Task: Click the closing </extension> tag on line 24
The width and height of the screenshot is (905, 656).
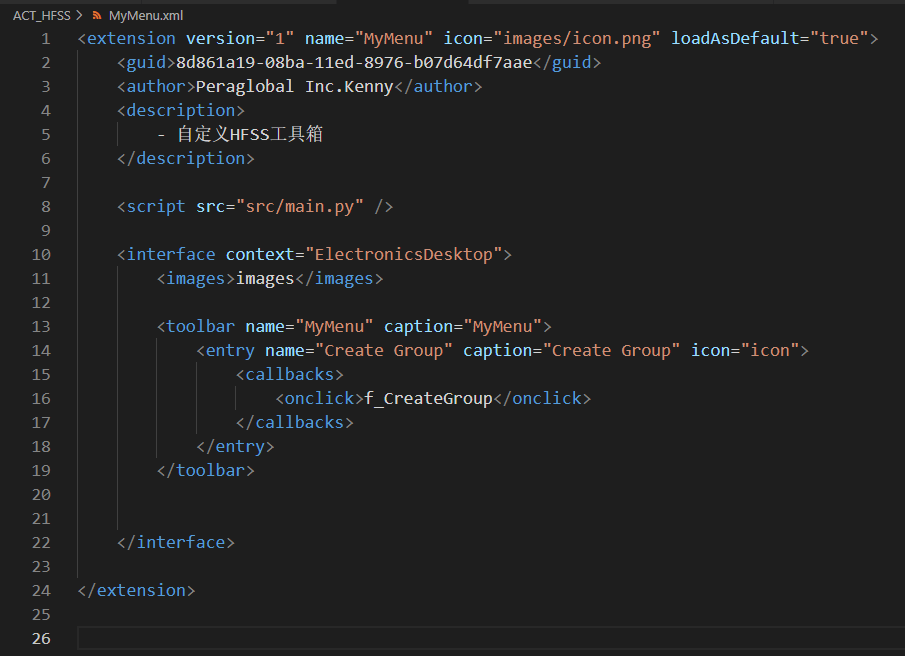Action: coord(135,590)
